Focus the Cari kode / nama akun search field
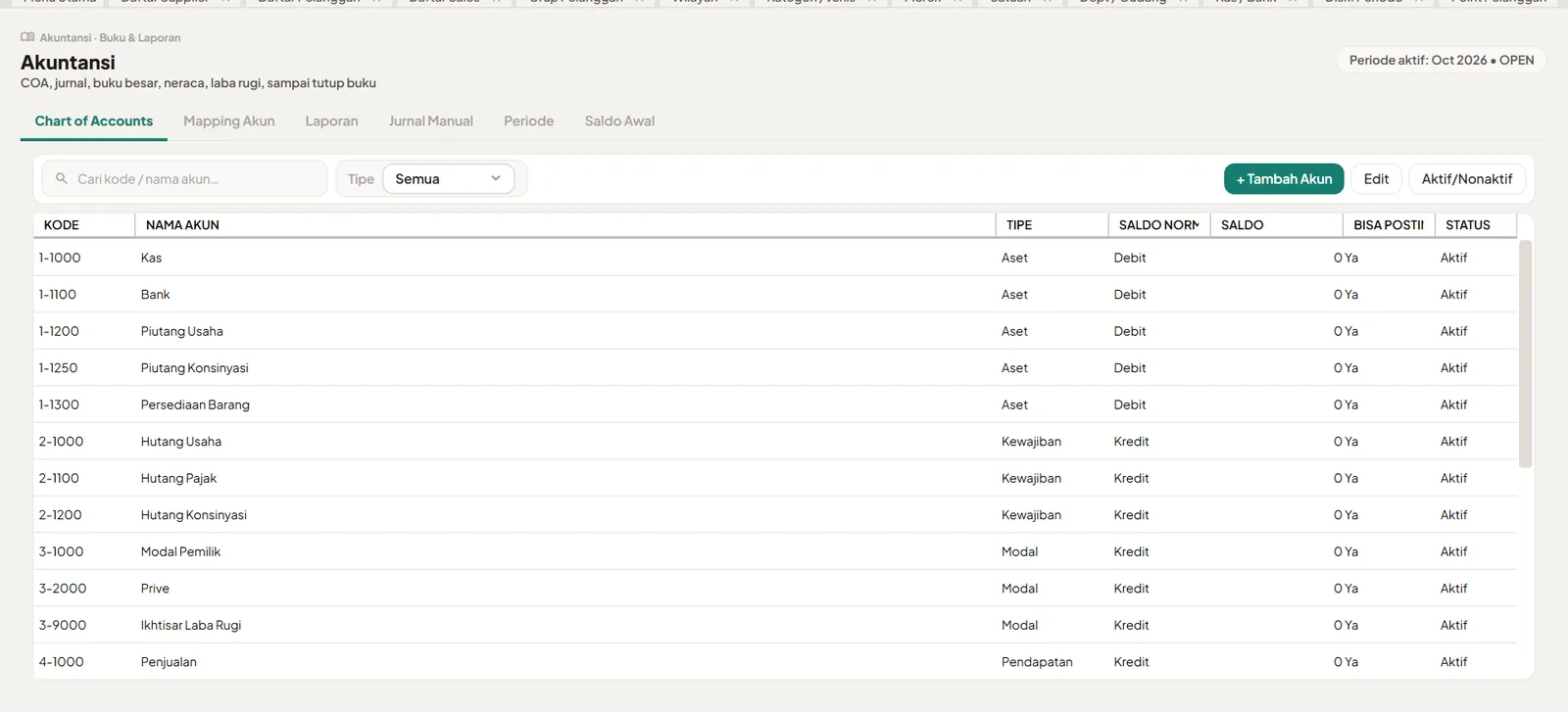The width and height of the screenshot is (1568, 712). tap(184, 179)
